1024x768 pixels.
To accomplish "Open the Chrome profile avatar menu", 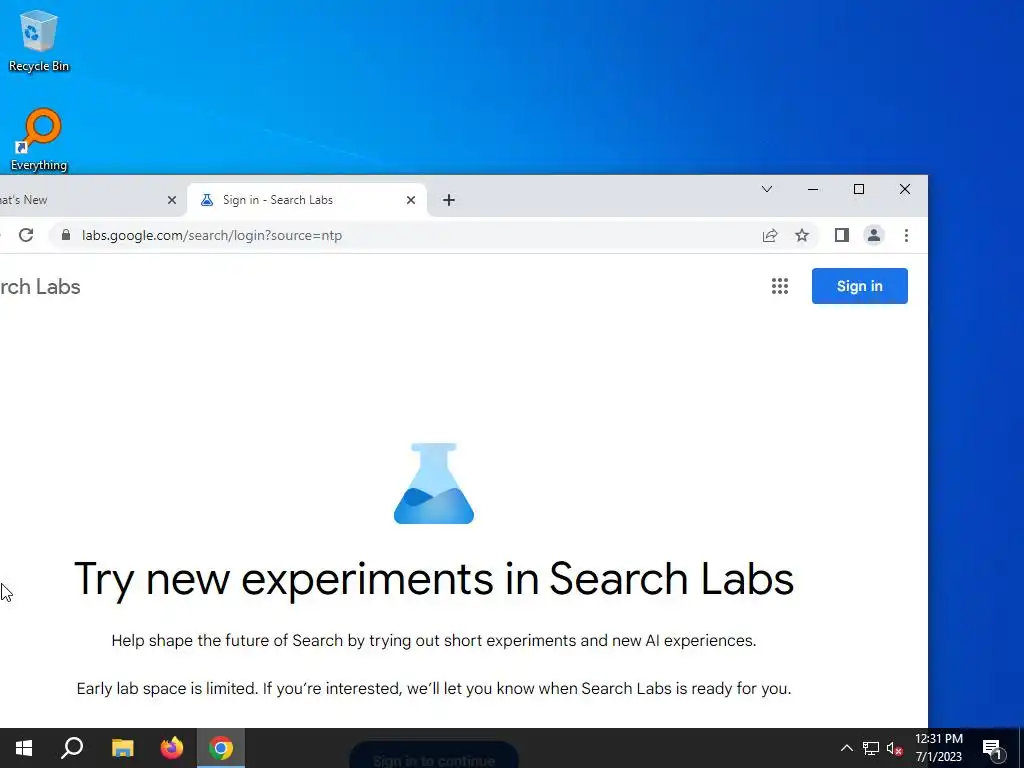I will 874,235.
